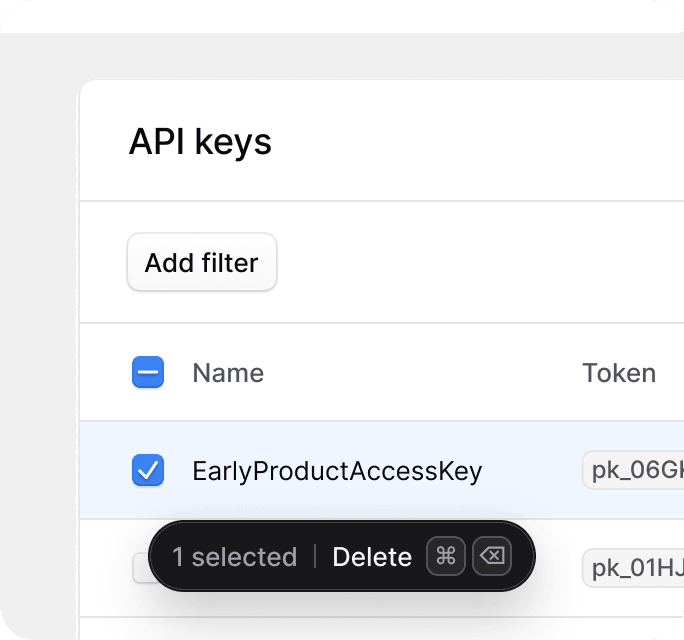Click the backspace key shortcut icon
The width and height of the screenshot is (684, 640).
tap(492, 556)
